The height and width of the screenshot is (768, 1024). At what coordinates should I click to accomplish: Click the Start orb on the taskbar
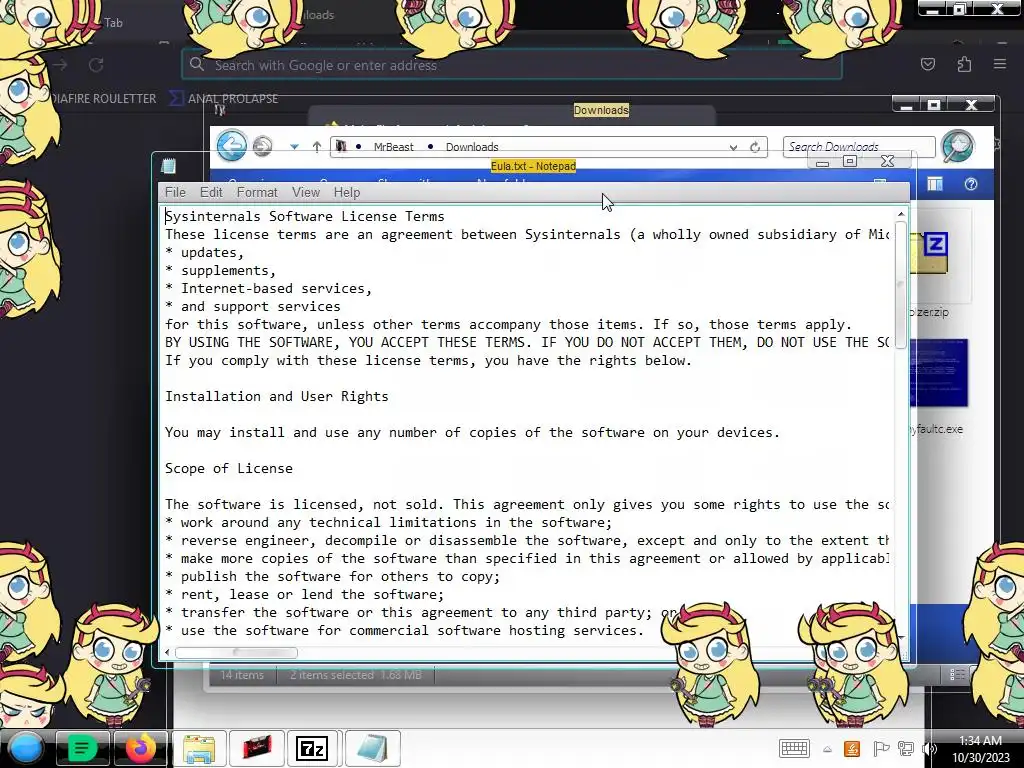26,748
